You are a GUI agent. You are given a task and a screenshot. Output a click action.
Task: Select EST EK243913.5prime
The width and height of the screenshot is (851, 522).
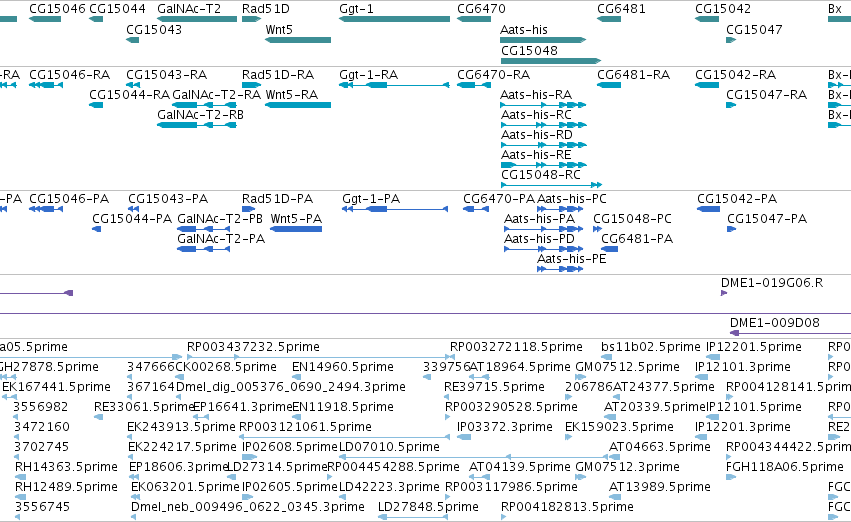pyautogui.click(x=181, y=427)
